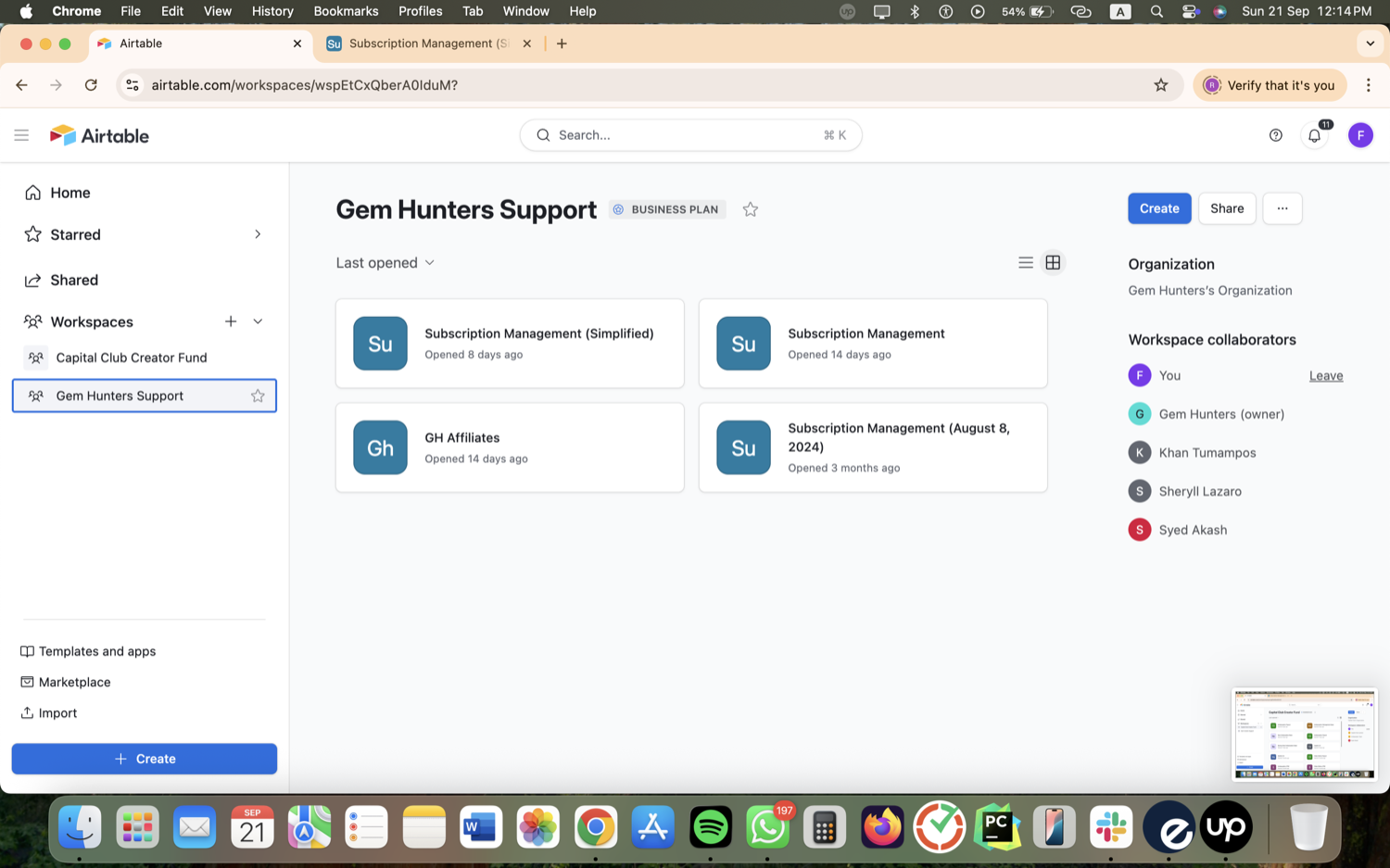Open GH Affiliates base
This screenshot has height=868, width=1390.
510,447
